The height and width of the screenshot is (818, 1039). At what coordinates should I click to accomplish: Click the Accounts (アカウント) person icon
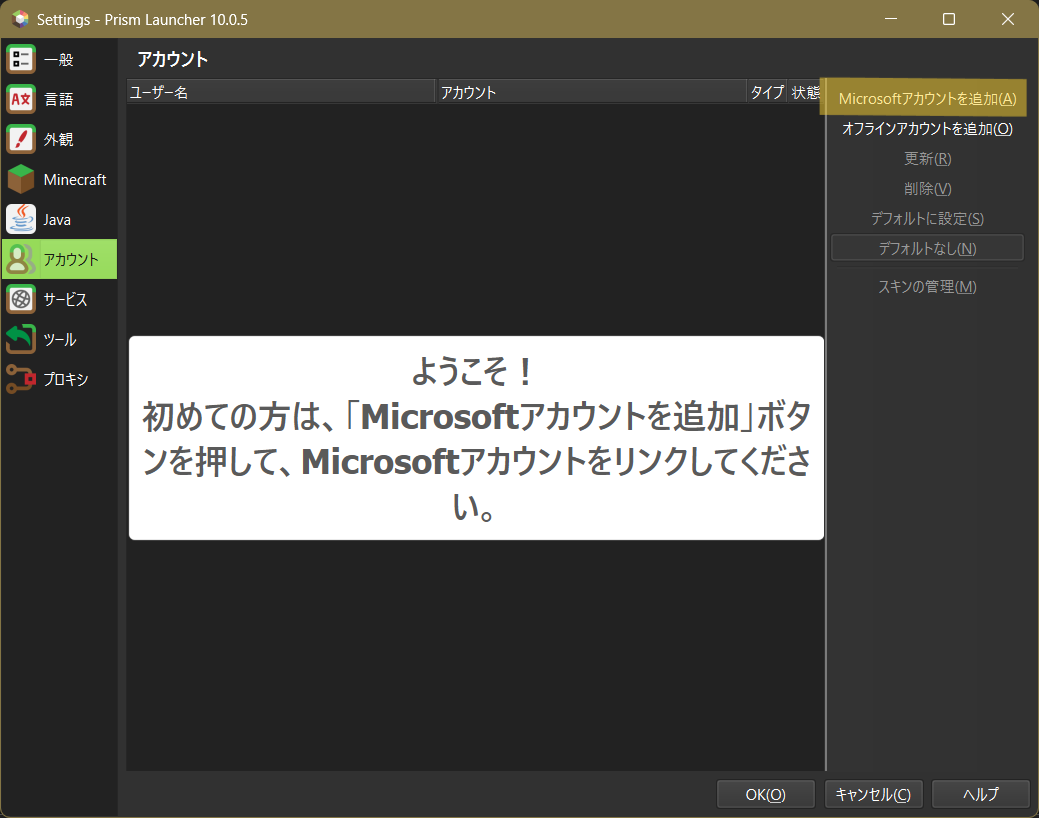[21, 260]
